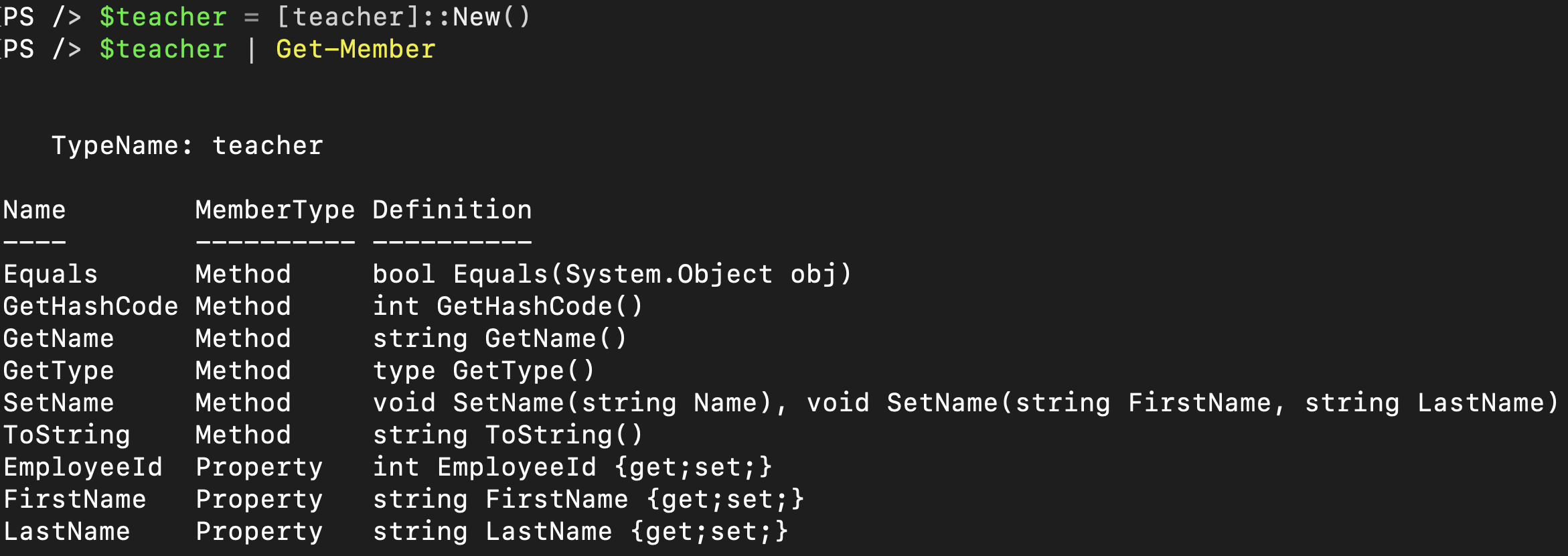The width and height of the screenshot is (1568, 556).
Task: Click the bool Equals(System.Object obj) definition
Action: 612,274
